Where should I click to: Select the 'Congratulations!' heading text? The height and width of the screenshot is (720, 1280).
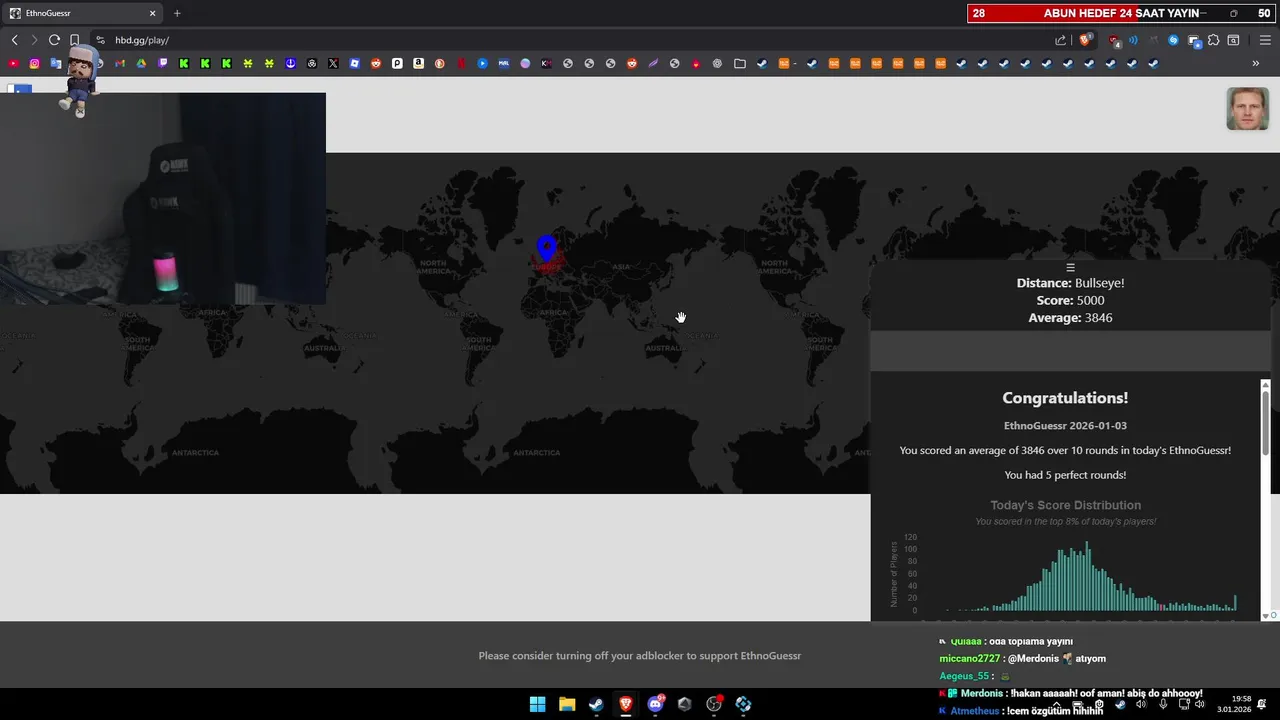[x=1065, y=398]
